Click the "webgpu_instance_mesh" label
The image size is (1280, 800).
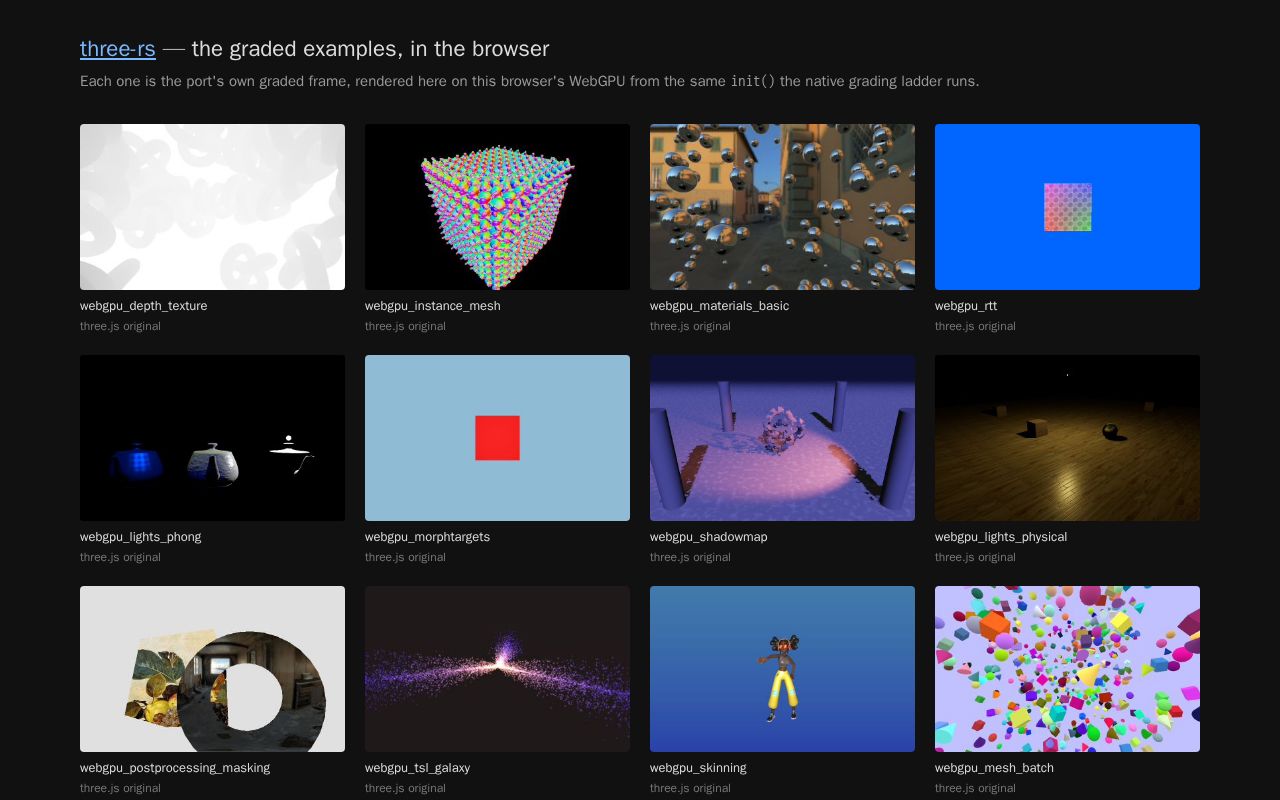coord(433,306)
